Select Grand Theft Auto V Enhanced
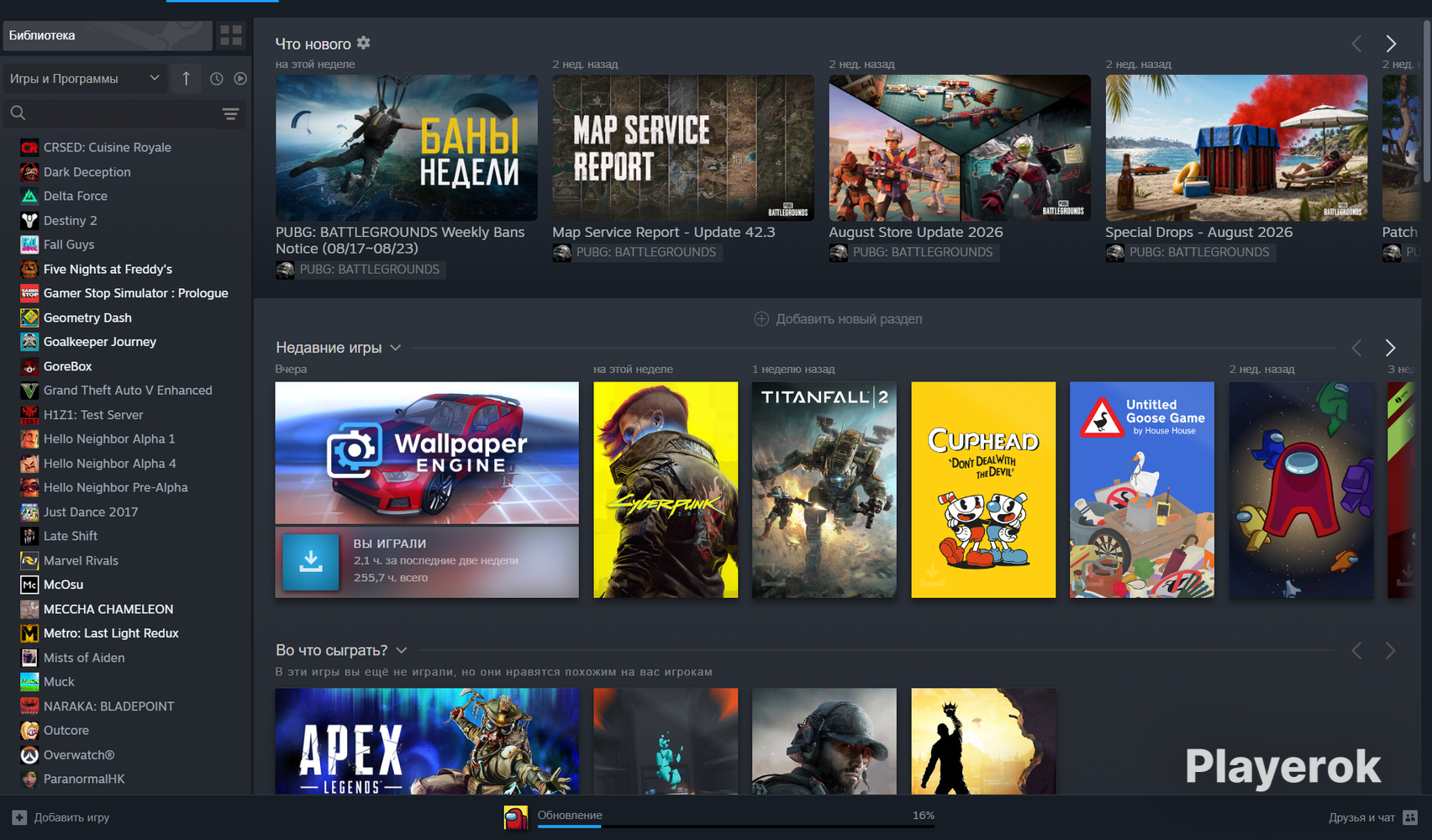Image resolution: width=1432 pixels, height=840 pixels. pos(126,391)
